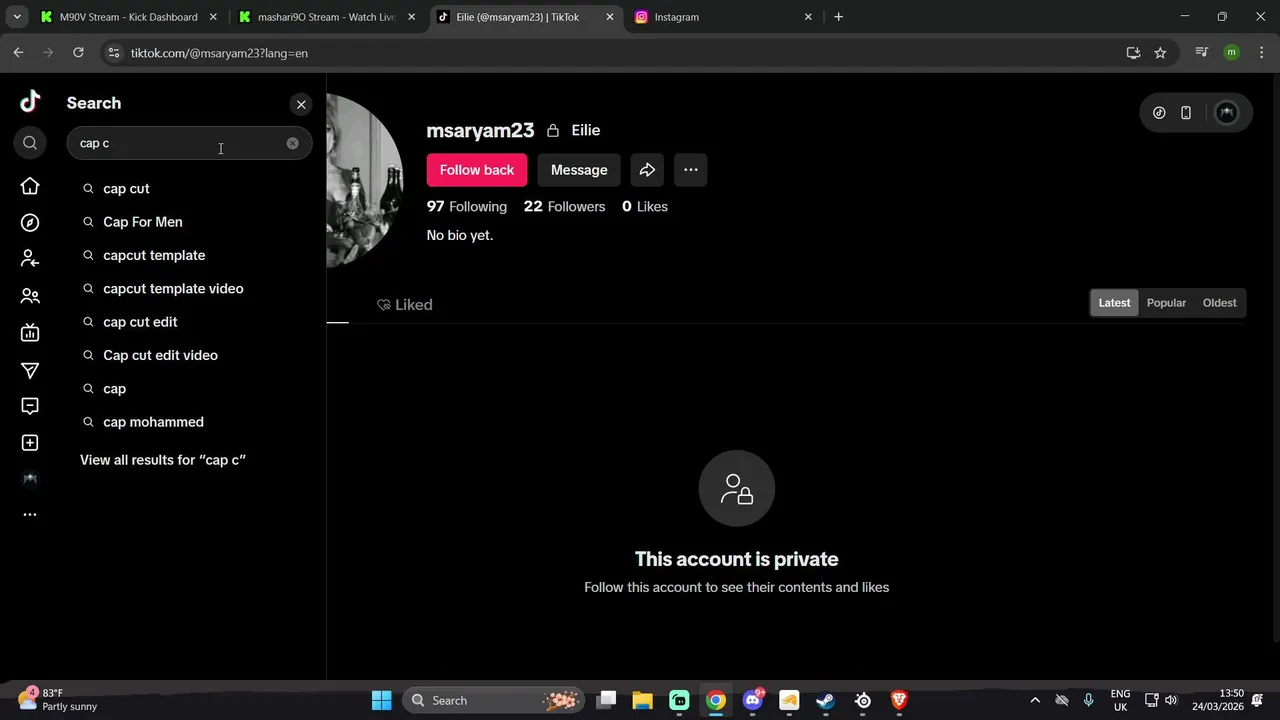Viewport: 1280px width, 720px height.
Task: Switch to M90V Stream Kick Dashboard tab
Action: pos(129,17)
